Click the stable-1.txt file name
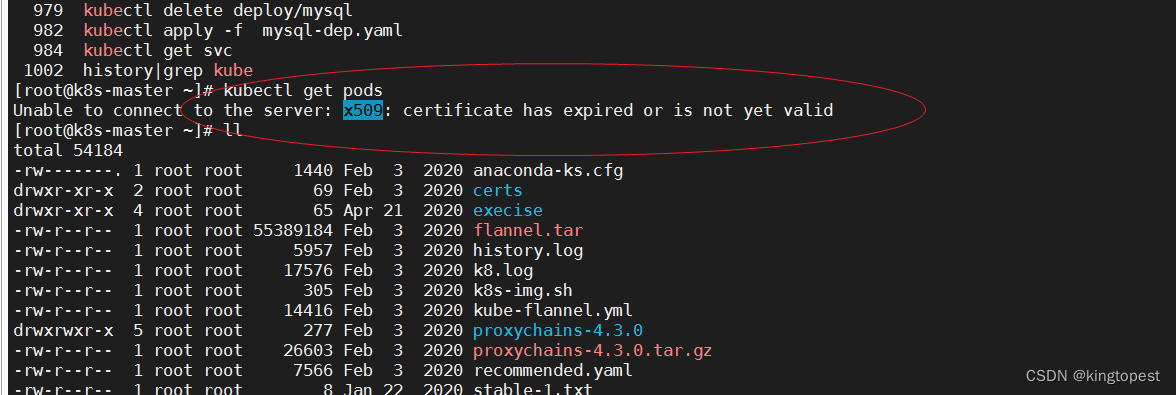The width and height of the screenshot is (1176, 395). pyautogui.click(x=533, y=390)
